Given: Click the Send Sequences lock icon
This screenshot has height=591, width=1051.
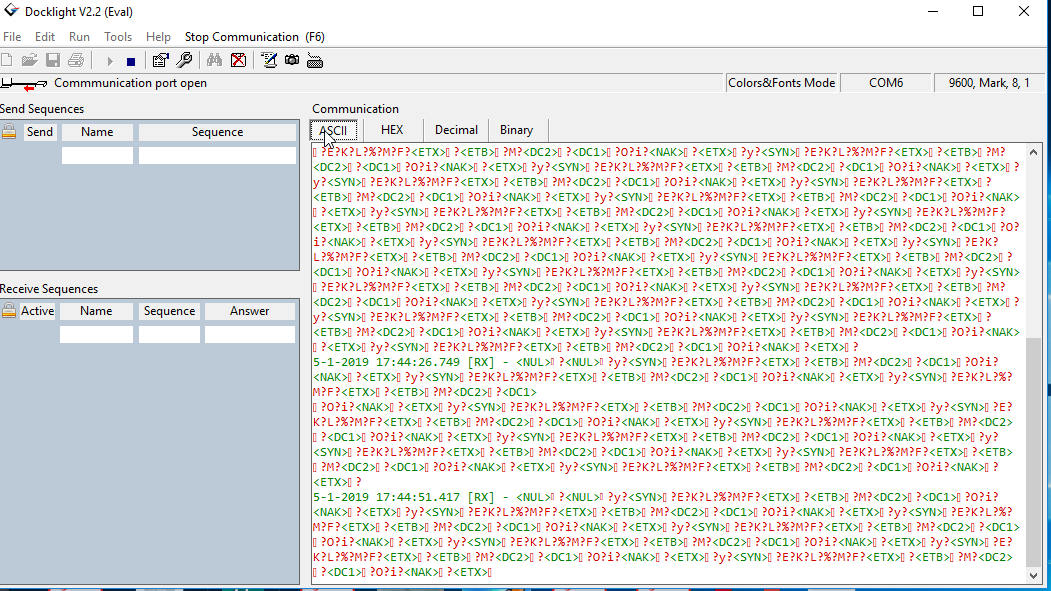Looking at the screenshot, I should click(x=9, y=131).
